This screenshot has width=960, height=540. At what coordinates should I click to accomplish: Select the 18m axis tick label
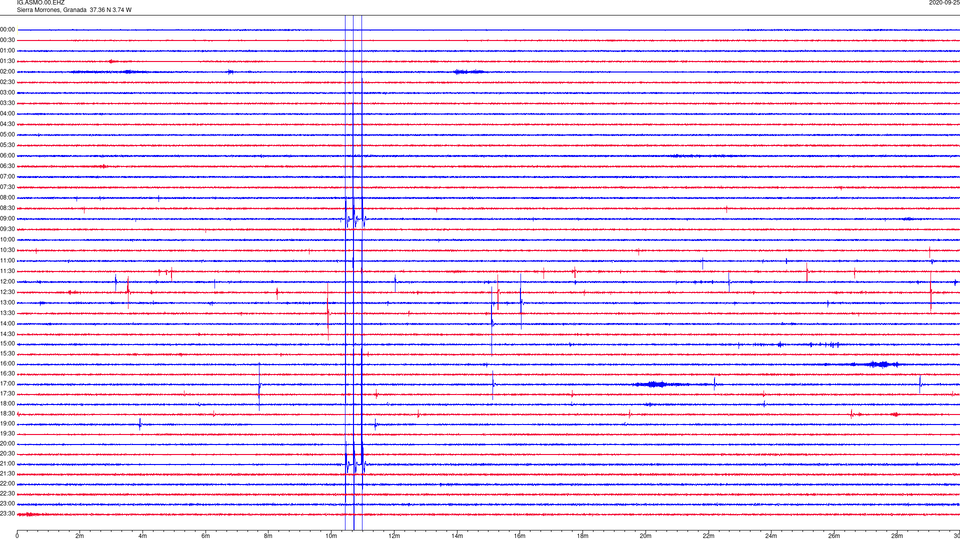(x=582, y=536)
